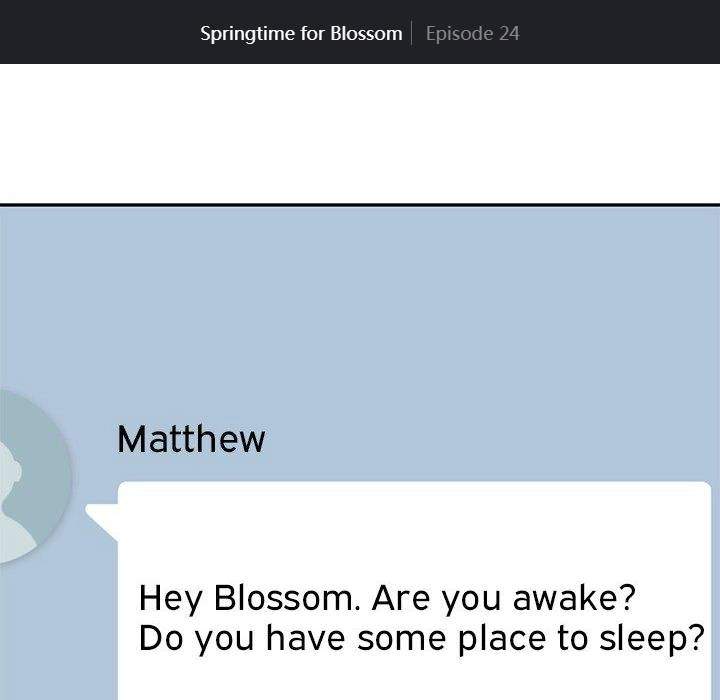Tap Matthew's profile avatar icon

pos(25,477)
